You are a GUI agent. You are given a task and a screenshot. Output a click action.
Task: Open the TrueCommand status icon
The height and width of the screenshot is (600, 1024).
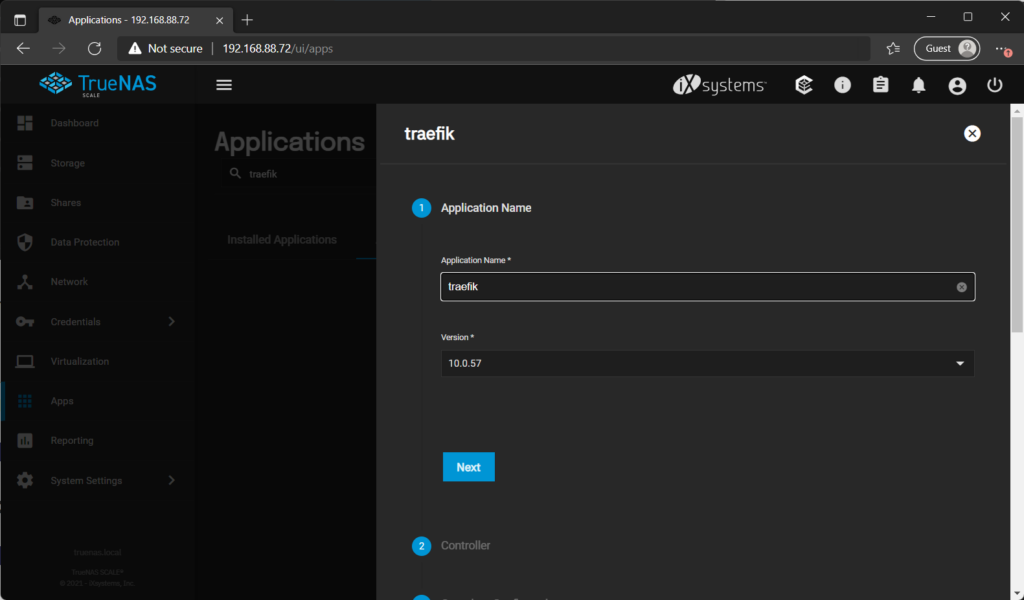pos(804,85)
